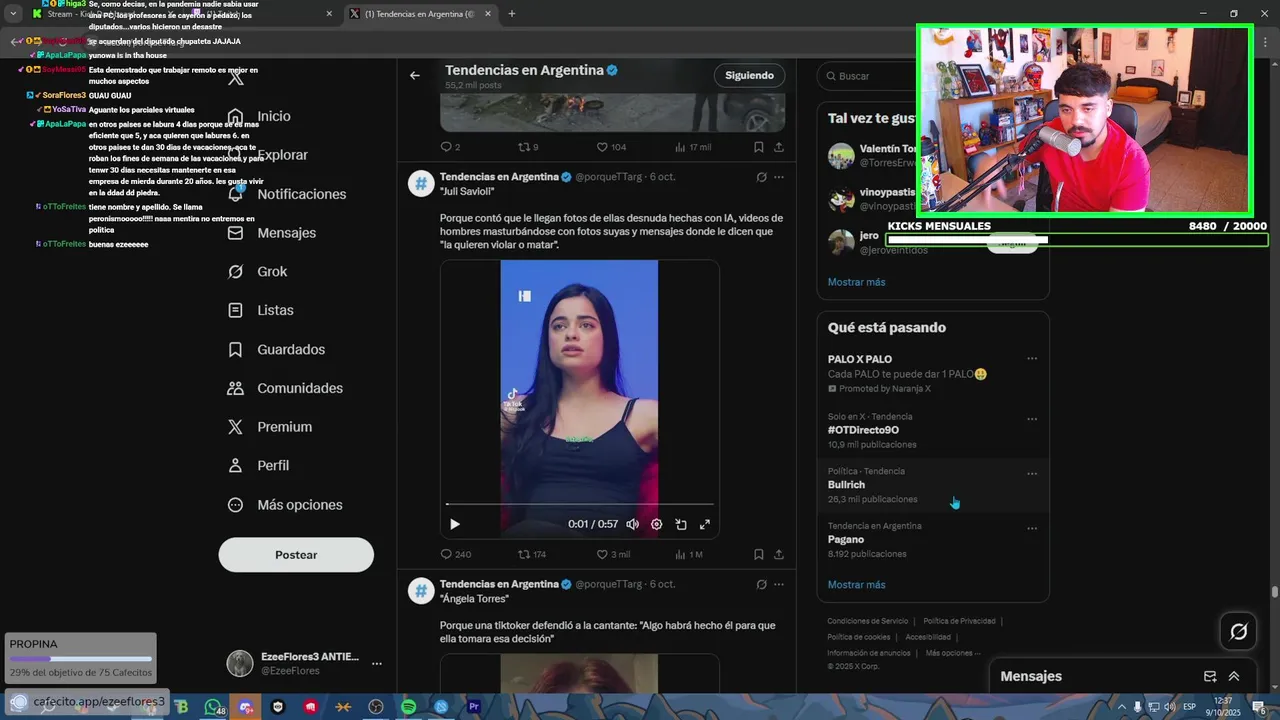
Task: Share the Juli Savioli post
Action: pyautogui.click(x=779, y=554)
